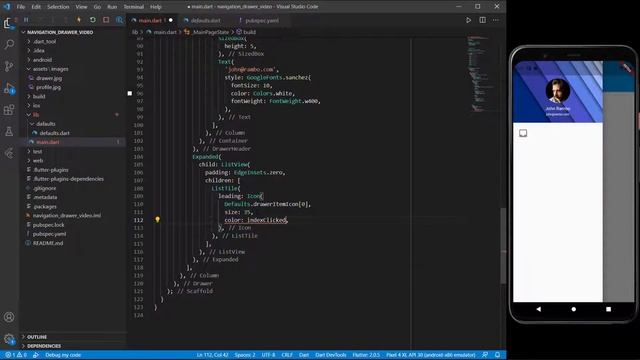Collapse the defaults subfolder

point(45,124)
